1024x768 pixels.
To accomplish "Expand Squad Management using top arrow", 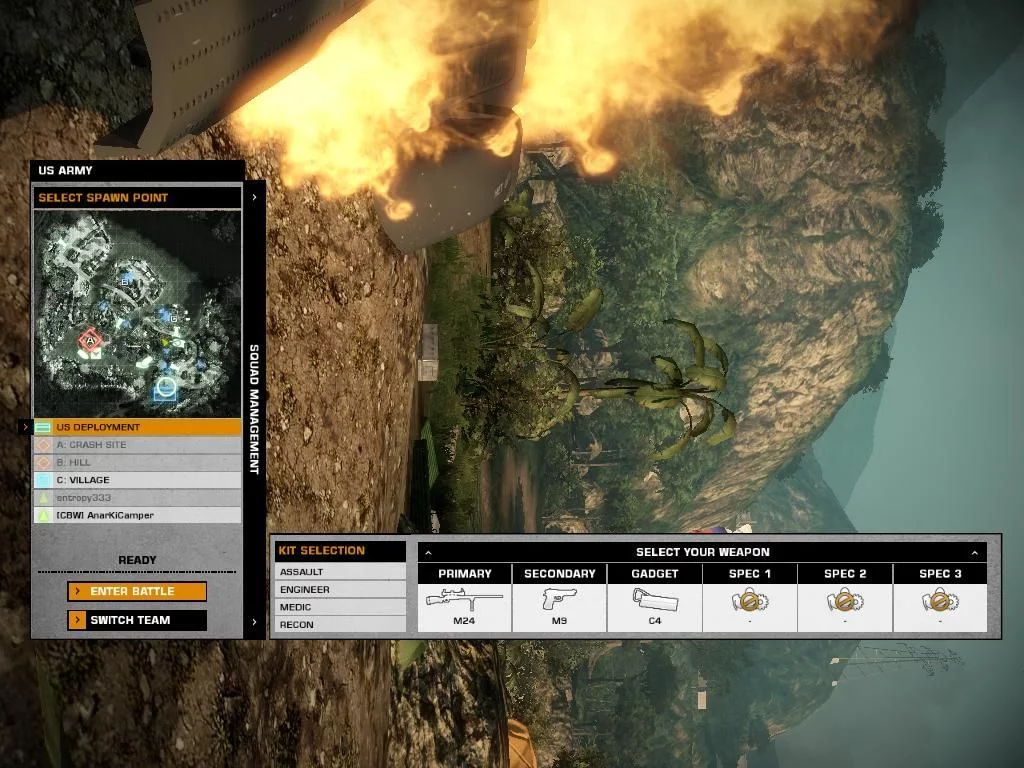I will tap(255, 197).
